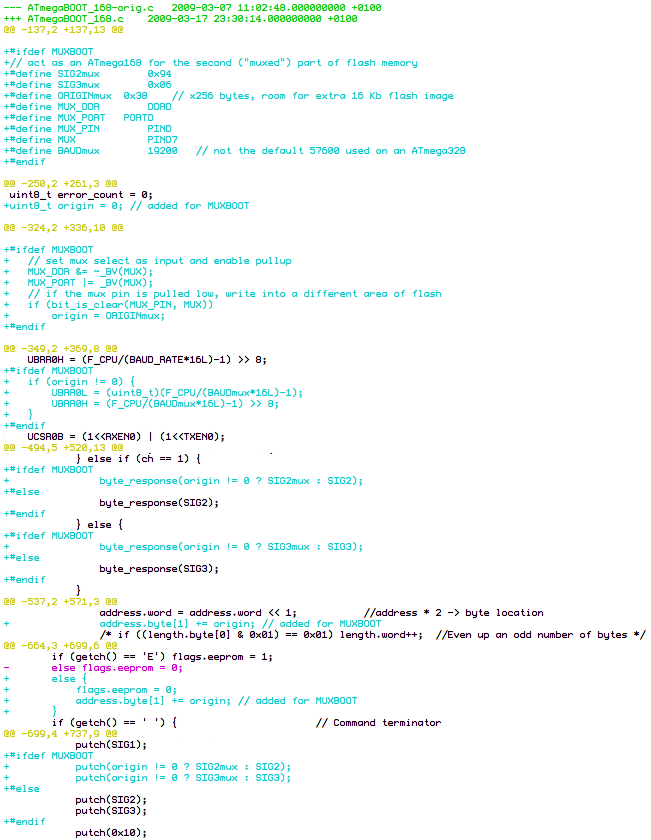Click line 'if (origin != 0) {'
This screenshot has height=840, width=651.
(x=81, y=381)
